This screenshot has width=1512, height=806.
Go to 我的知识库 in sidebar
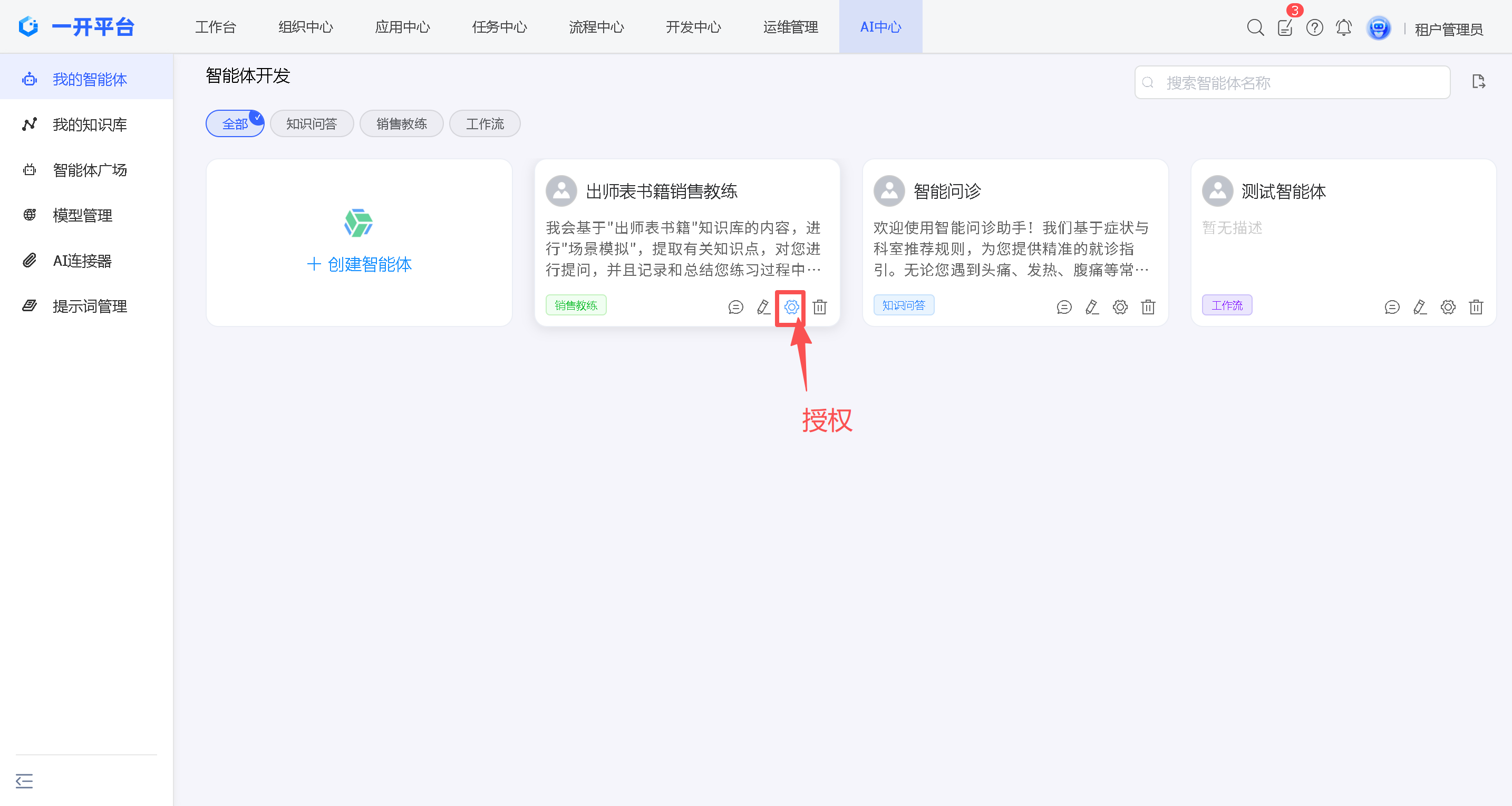(90, 124)
